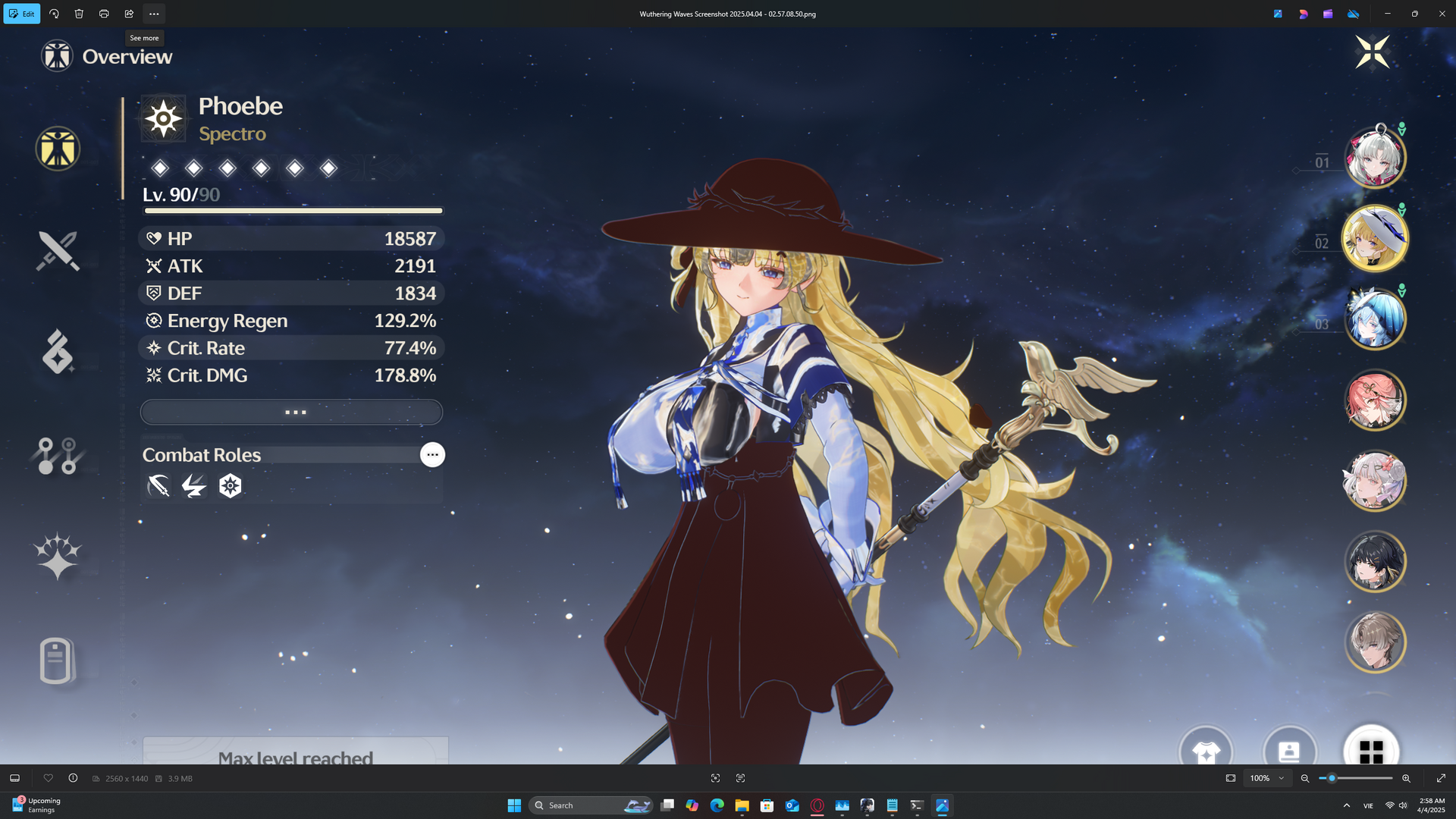Screen dimensions: 1456x819
Task: Show hidden tray icons chevron
Action: click(x=1347, y=805)
